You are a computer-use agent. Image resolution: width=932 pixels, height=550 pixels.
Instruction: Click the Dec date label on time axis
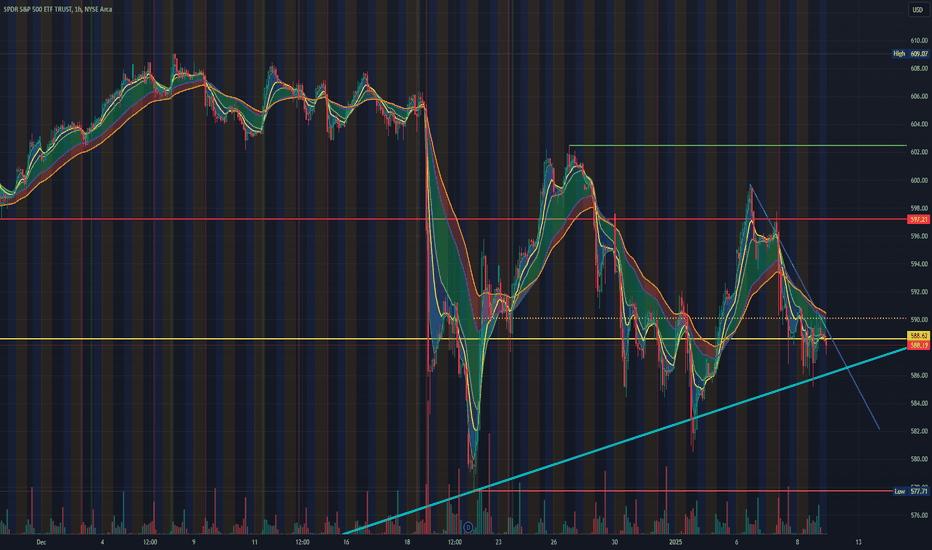(41, 542)
